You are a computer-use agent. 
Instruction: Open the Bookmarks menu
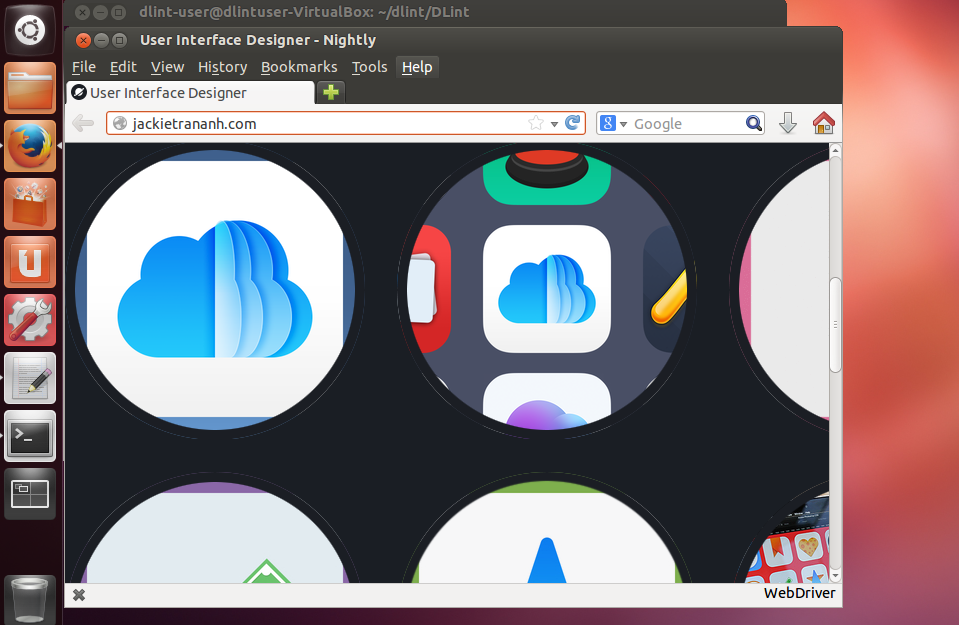coord(299,67)
